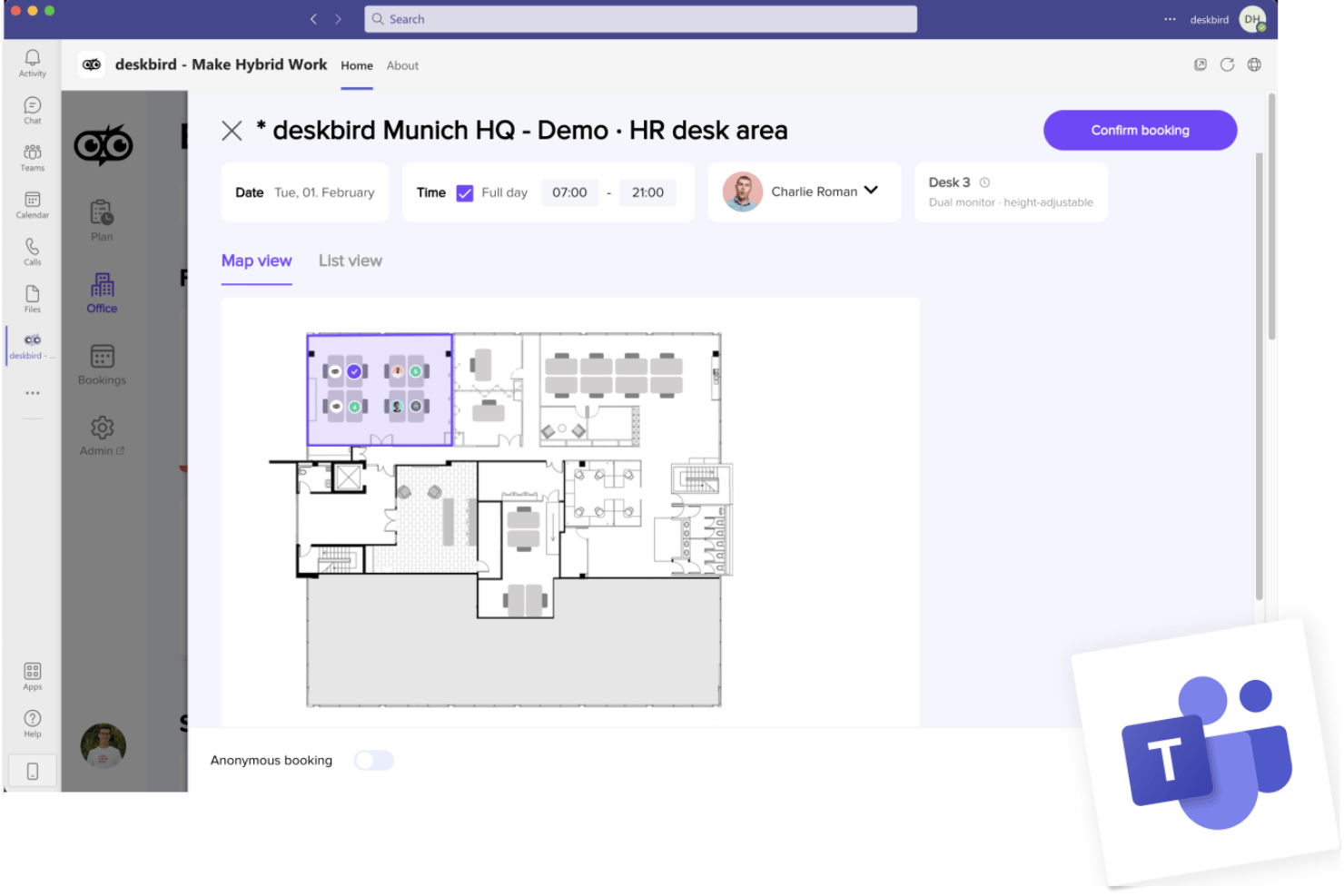Open Teams section in the sidebar
Image resolution: width=1344 pixels, height=896 pixels.
[33, 157]
